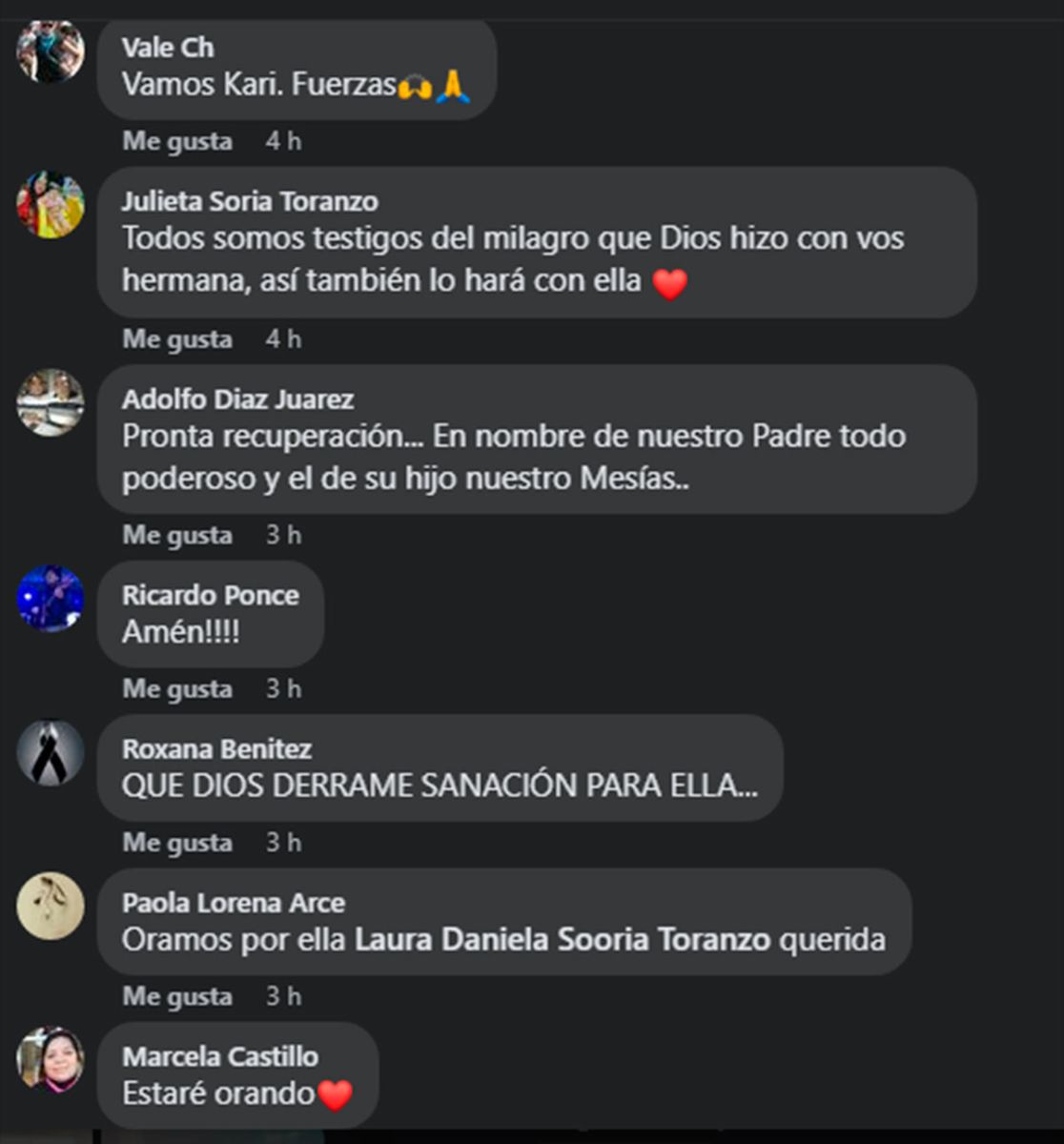1064x1144 pixels.
Task: Click Paola Lorena Arce's avatar
Action: (x=51, y=906)
